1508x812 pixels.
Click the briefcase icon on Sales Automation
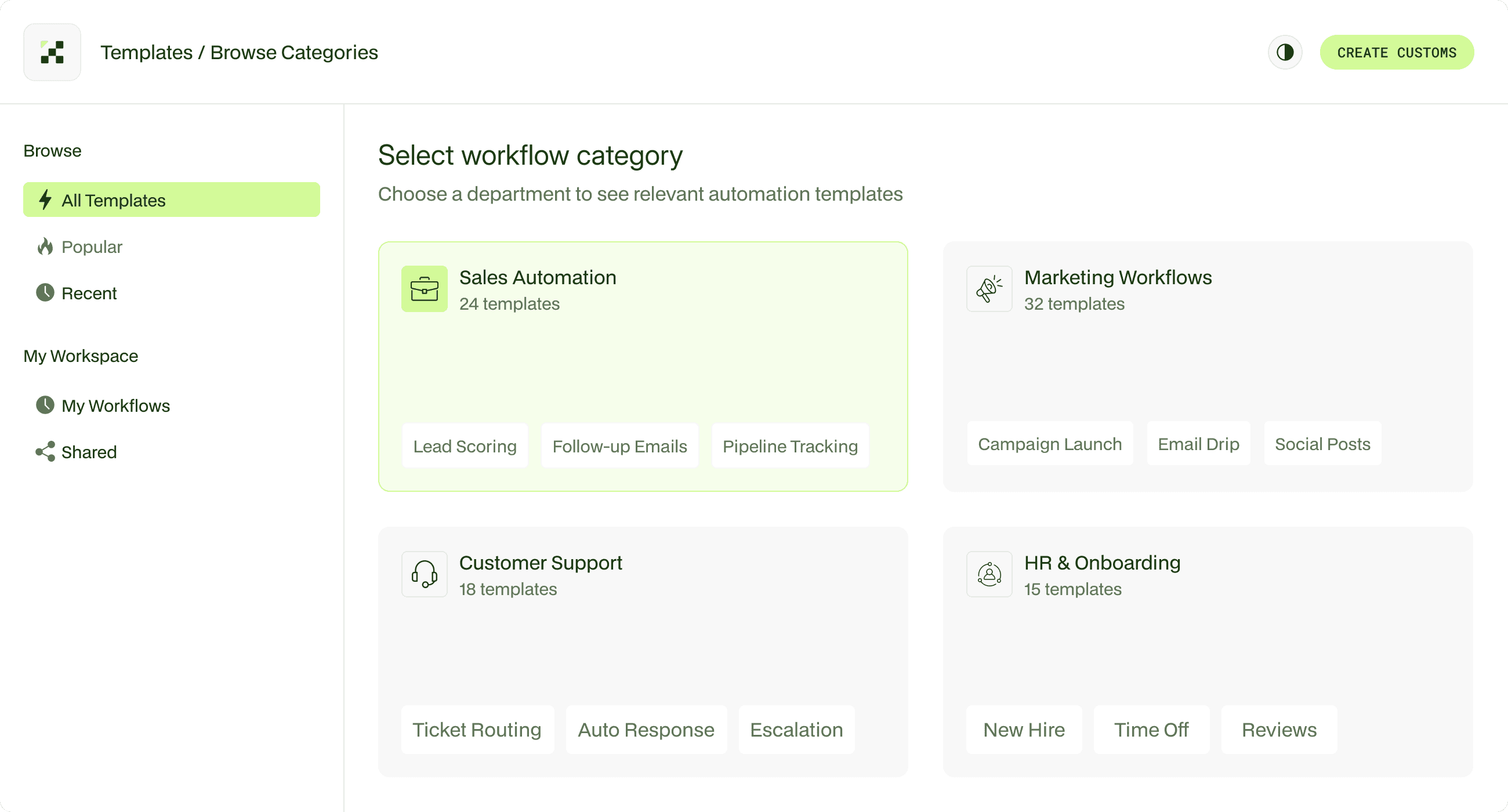coord(425,289)
